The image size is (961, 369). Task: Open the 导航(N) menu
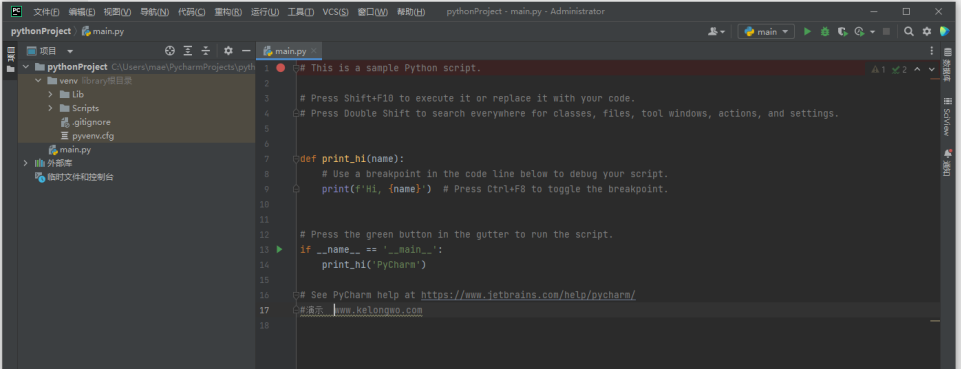[154, 12]
